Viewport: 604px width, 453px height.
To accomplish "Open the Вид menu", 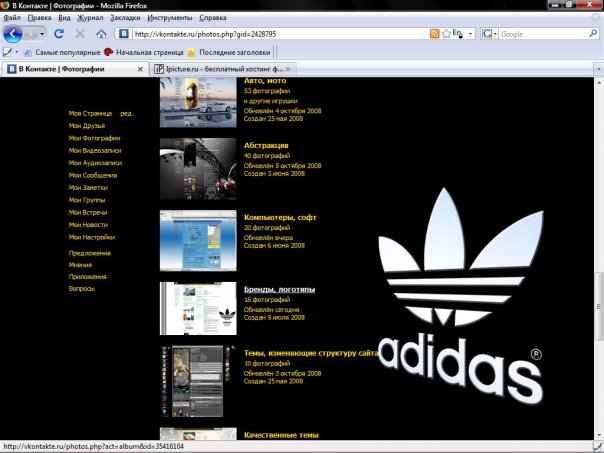I will tap(64, 18).
